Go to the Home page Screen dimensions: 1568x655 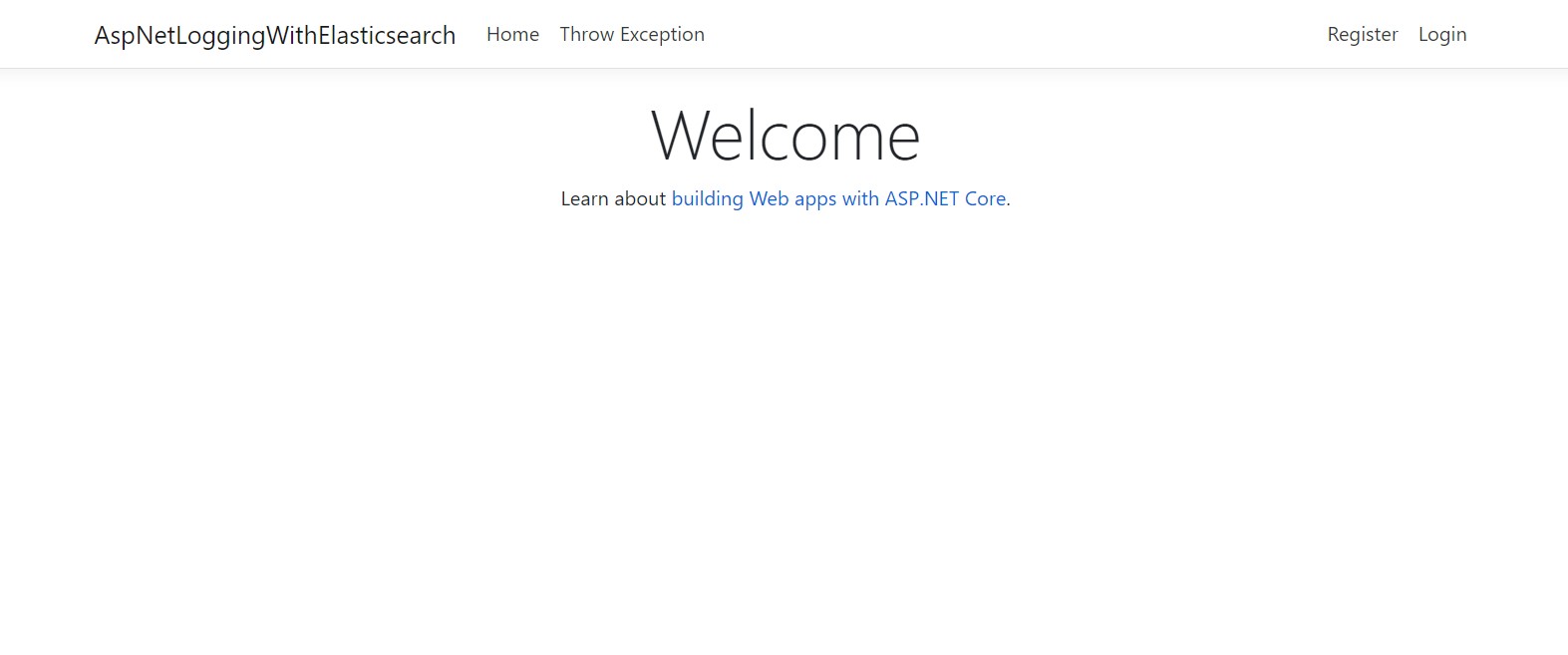[x=512, y=34]
